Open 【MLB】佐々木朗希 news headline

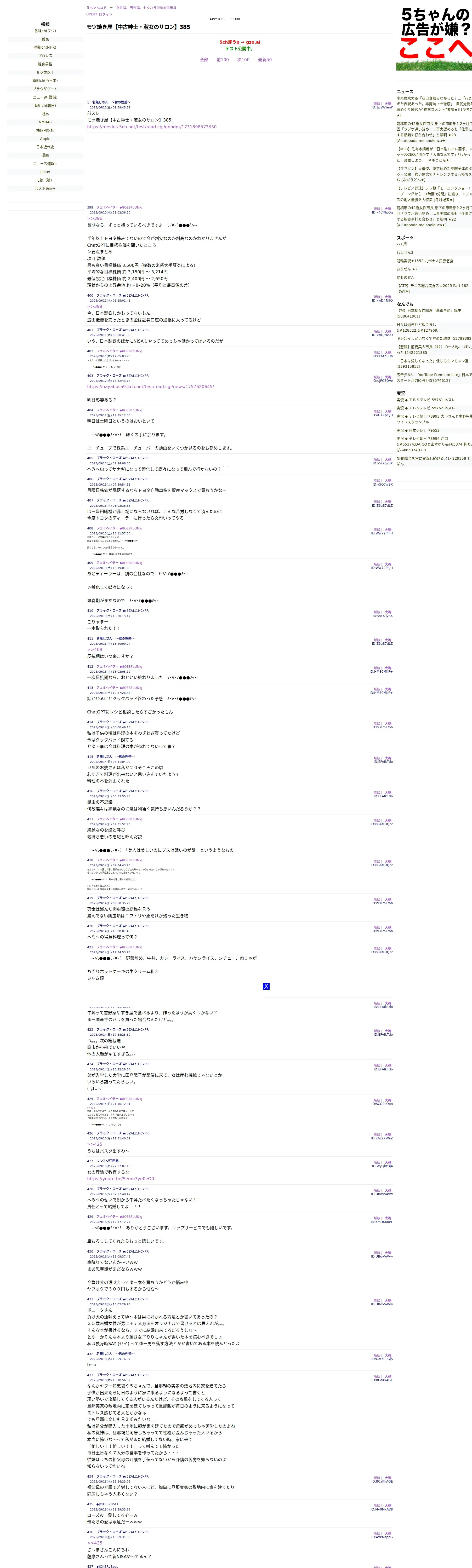[434, 155]
